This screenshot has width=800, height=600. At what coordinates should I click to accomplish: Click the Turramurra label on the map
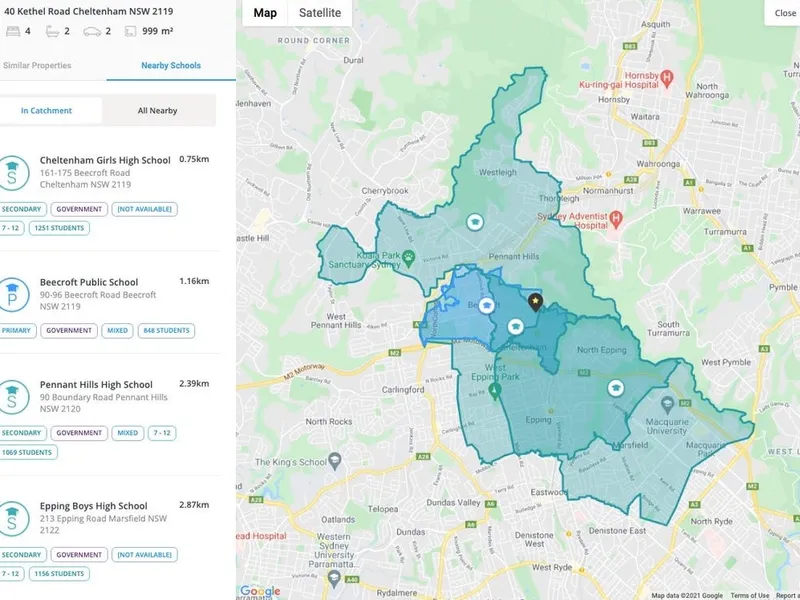[x=725, y=232]
